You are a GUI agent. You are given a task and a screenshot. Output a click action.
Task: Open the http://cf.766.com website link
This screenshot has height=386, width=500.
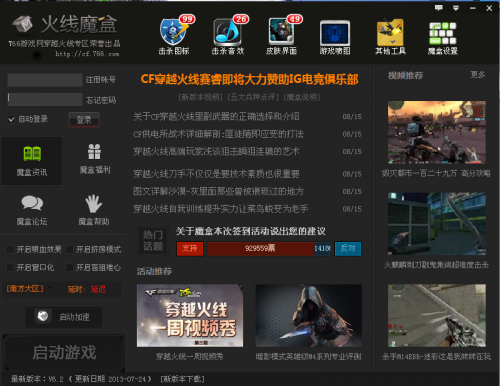[x=87, y=54]
